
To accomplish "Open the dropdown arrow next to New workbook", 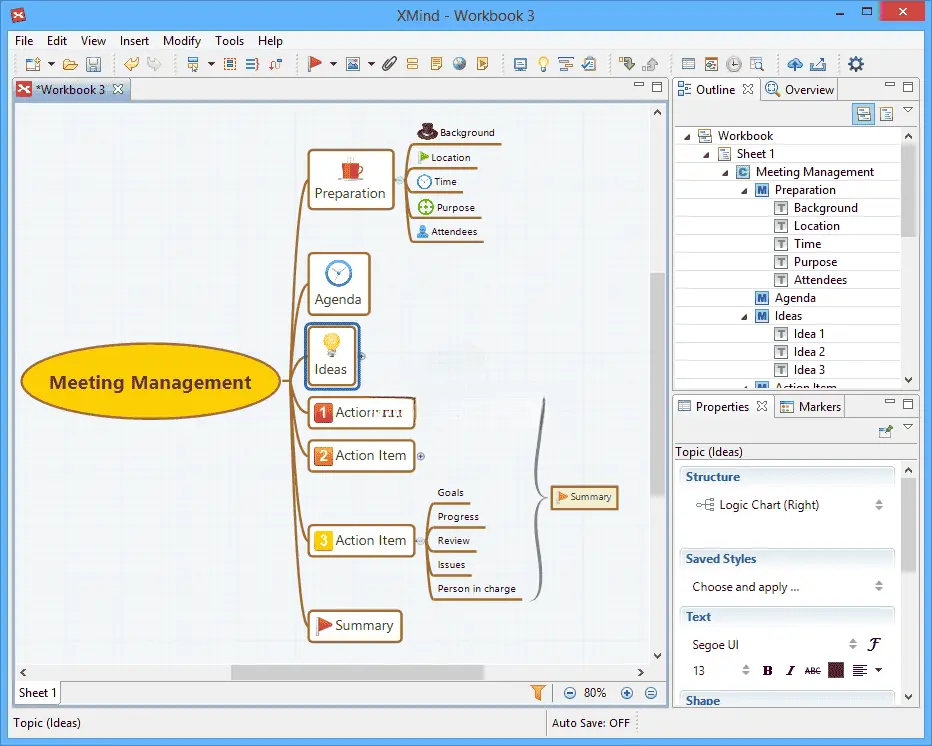I will (51, 64).
